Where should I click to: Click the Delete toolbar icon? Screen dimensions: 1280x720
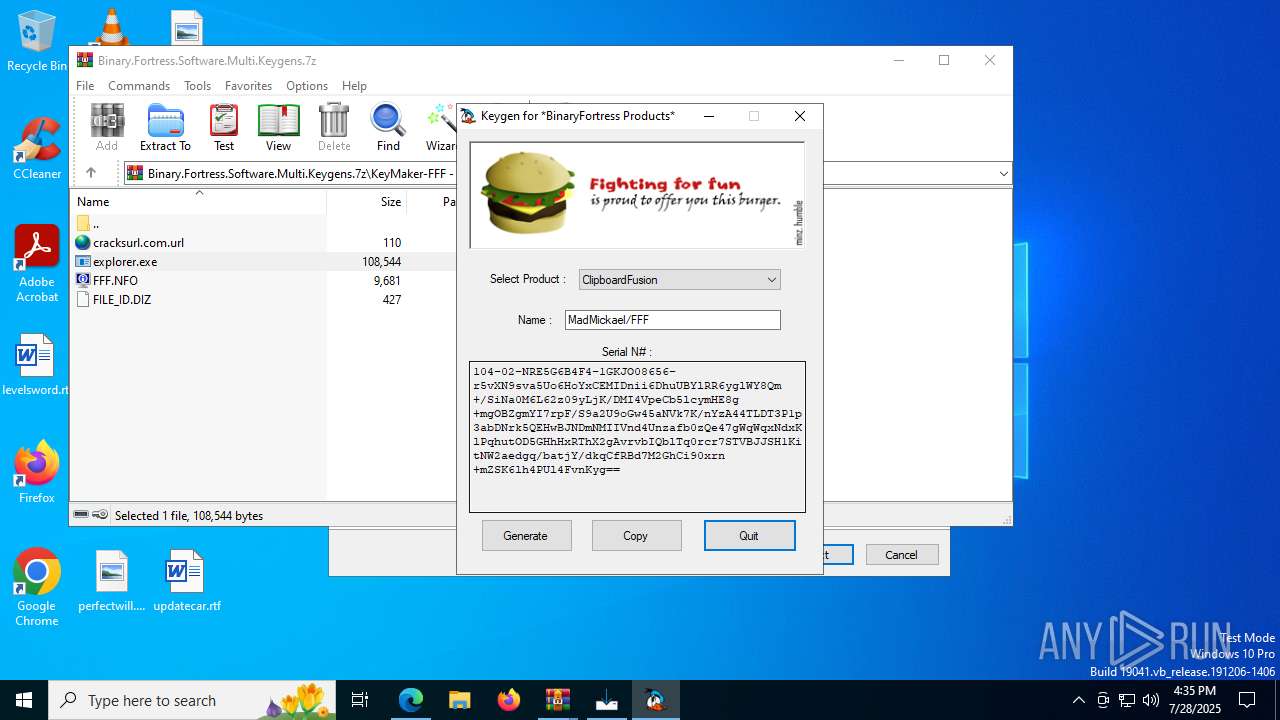point(334,127)
